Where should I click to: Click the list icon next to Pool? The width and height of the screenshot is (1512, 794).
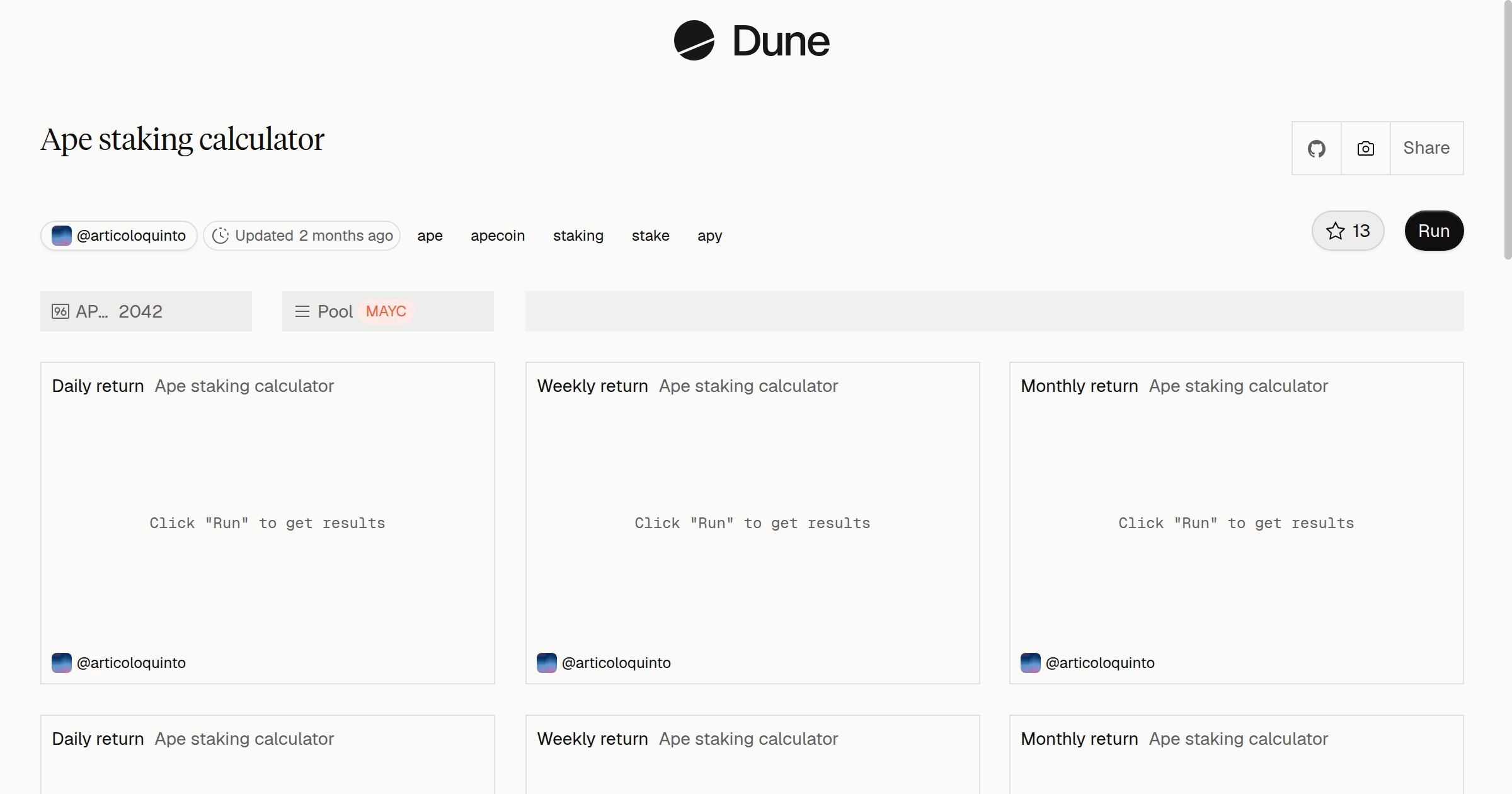[x=302, y=311]
